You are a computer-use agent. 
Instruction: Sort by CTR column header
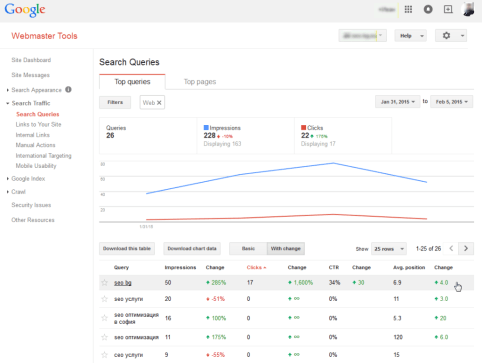click(x=334, y=267)
